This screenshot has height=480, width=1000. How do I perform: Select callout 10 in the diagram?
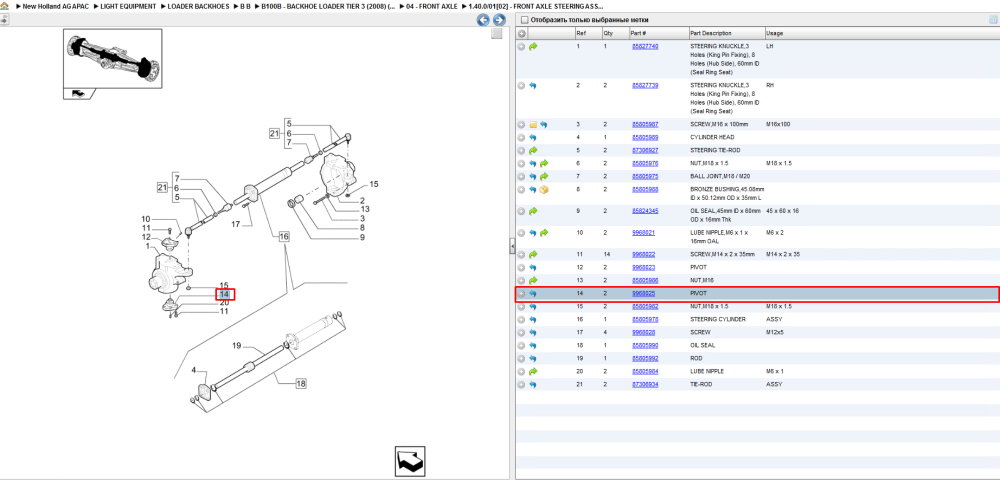pos(146,219)
